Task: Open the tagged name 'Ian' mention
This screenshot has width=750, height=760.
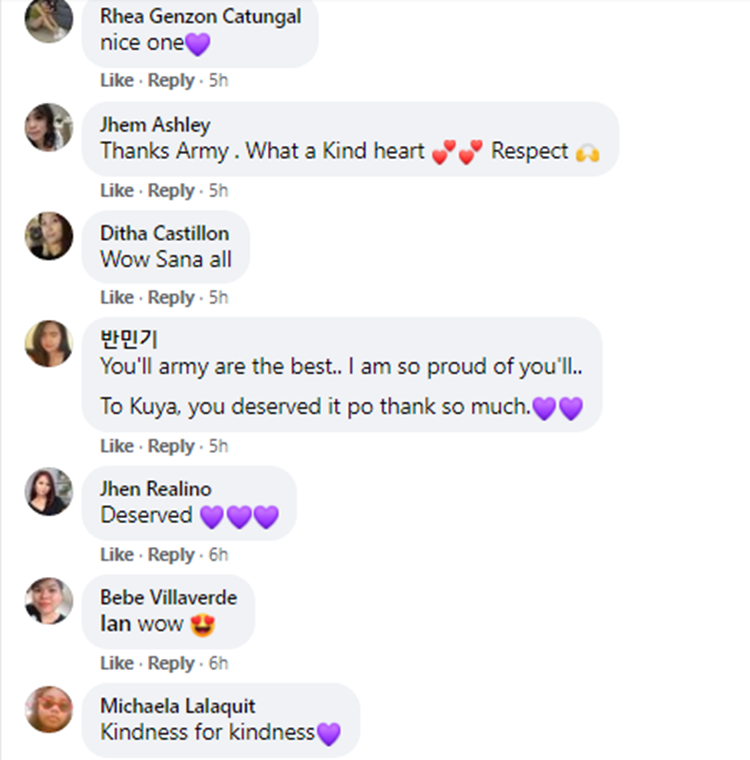Action: tap(116, 624)
